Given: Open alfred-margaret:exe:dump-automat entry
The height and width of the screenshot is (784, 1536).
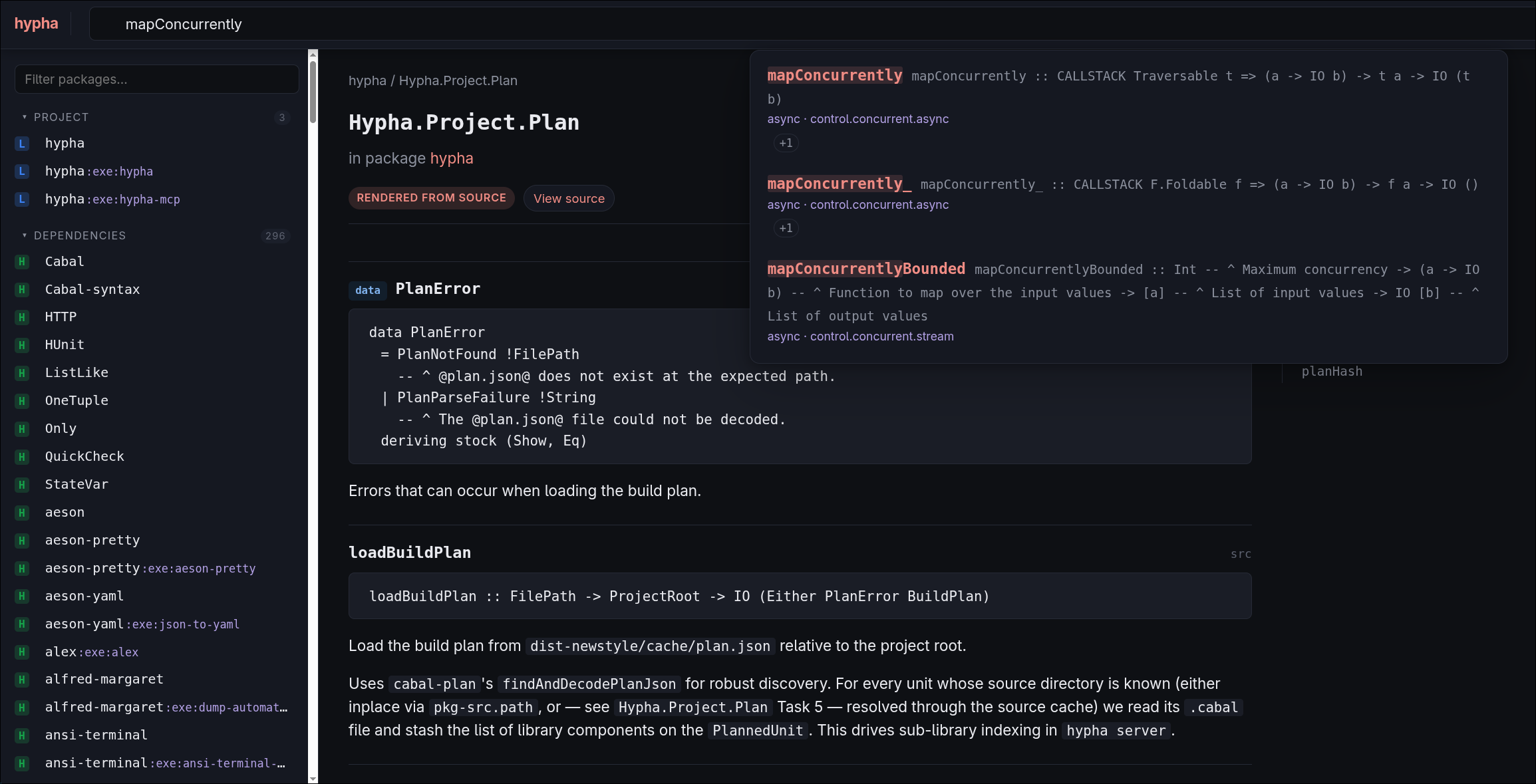Looking at the screenshot, I should [x=166, y=708].
